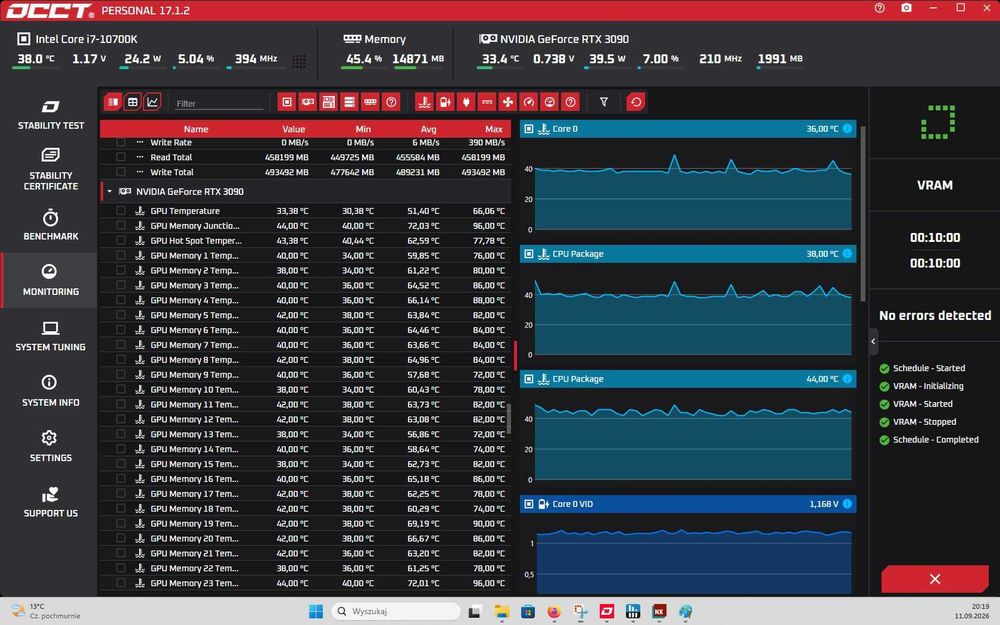Take a screenshot with the camera icon
1000x625 pixels.
coord(906,8)
